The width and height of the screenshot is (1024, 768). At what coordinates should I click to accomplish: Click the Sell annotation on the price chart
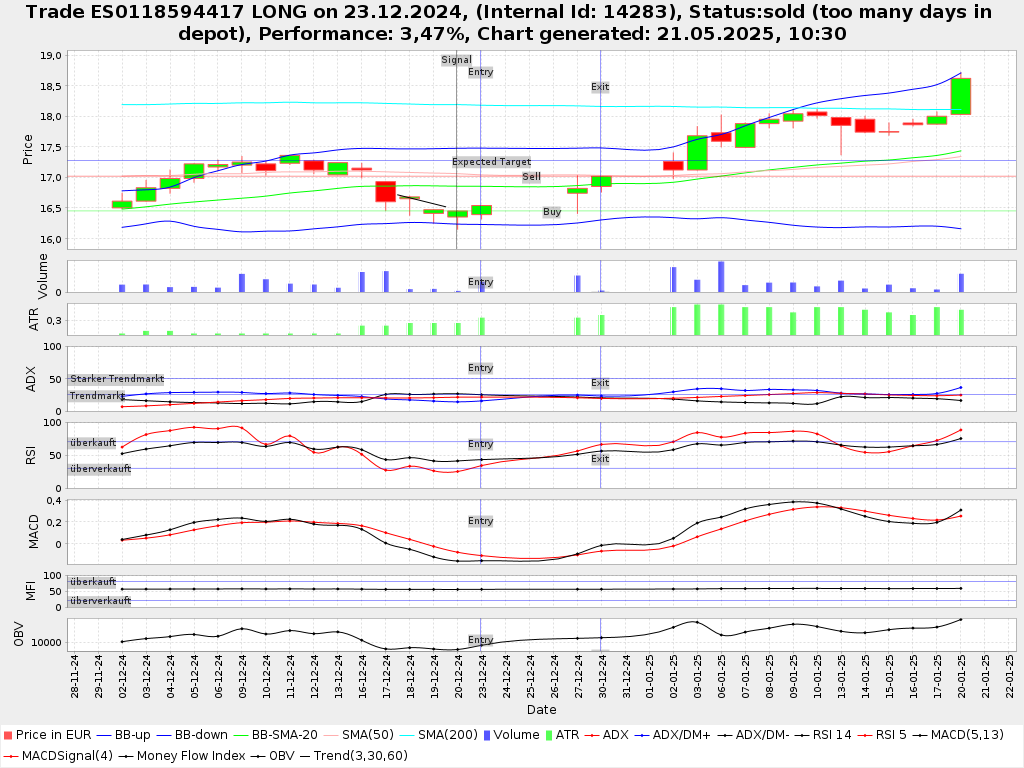531,177
